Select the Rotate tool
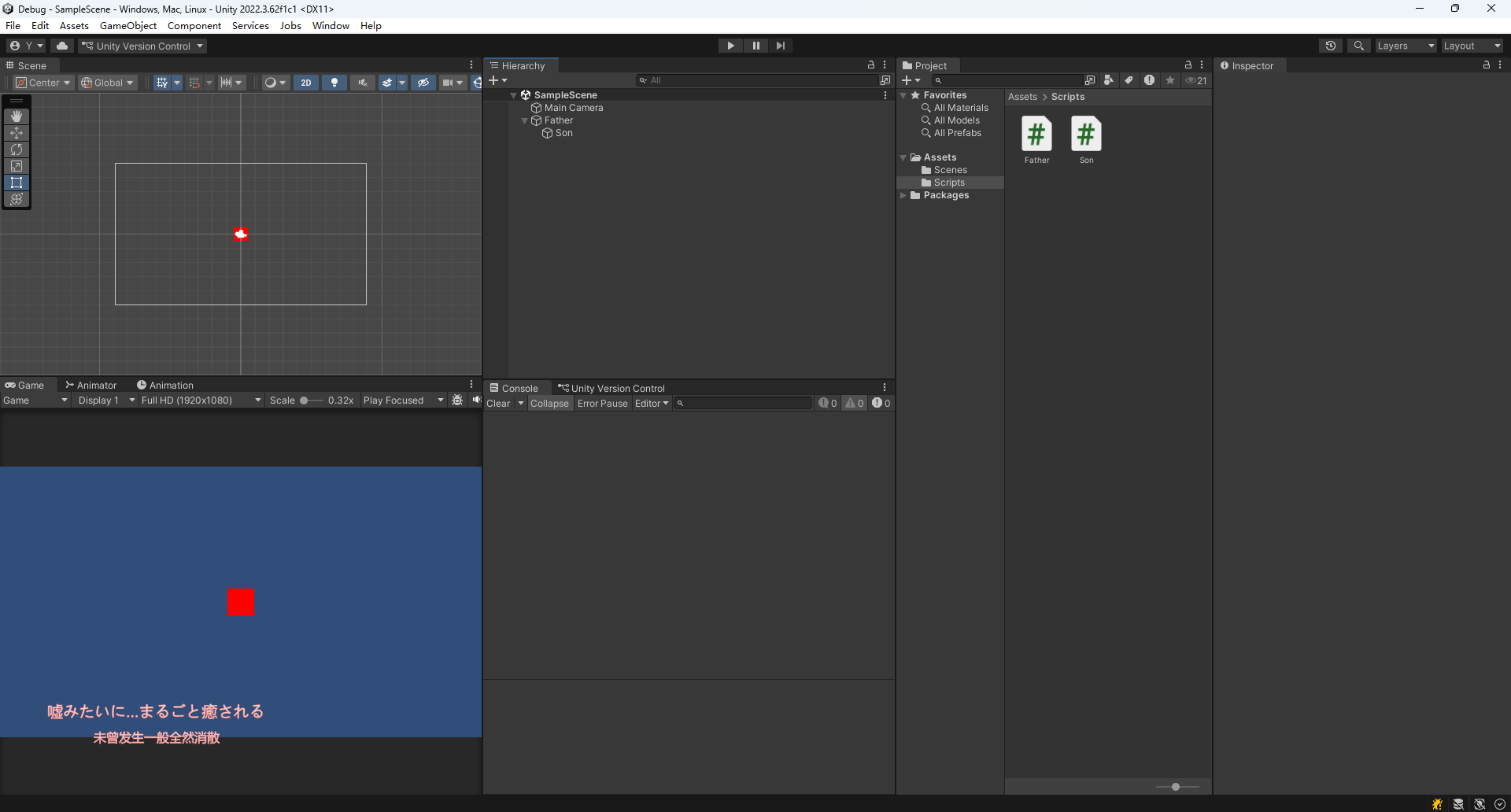The height and width of the screenshot is (812, 1511). coord(17,149)
